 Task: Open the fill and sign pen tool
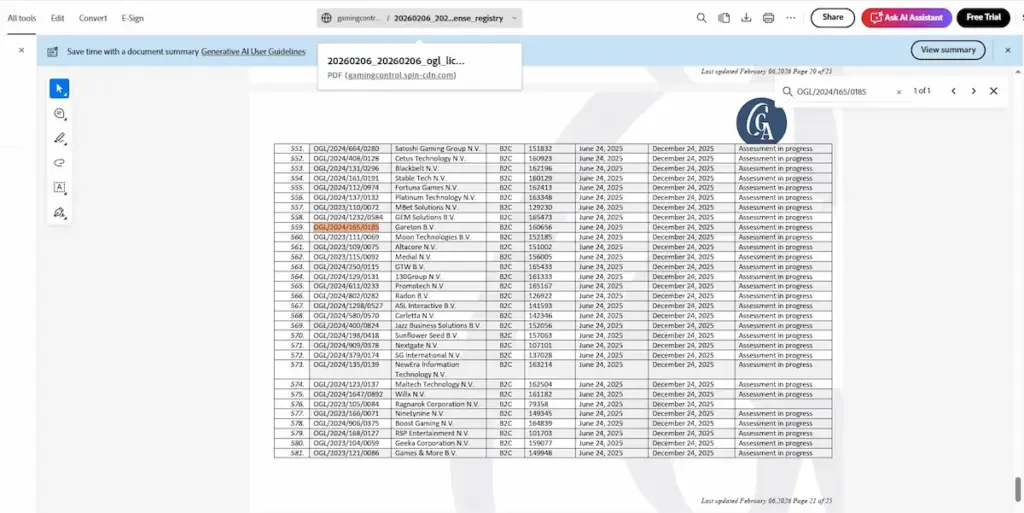pyautogui.click(x=59, y=213)
